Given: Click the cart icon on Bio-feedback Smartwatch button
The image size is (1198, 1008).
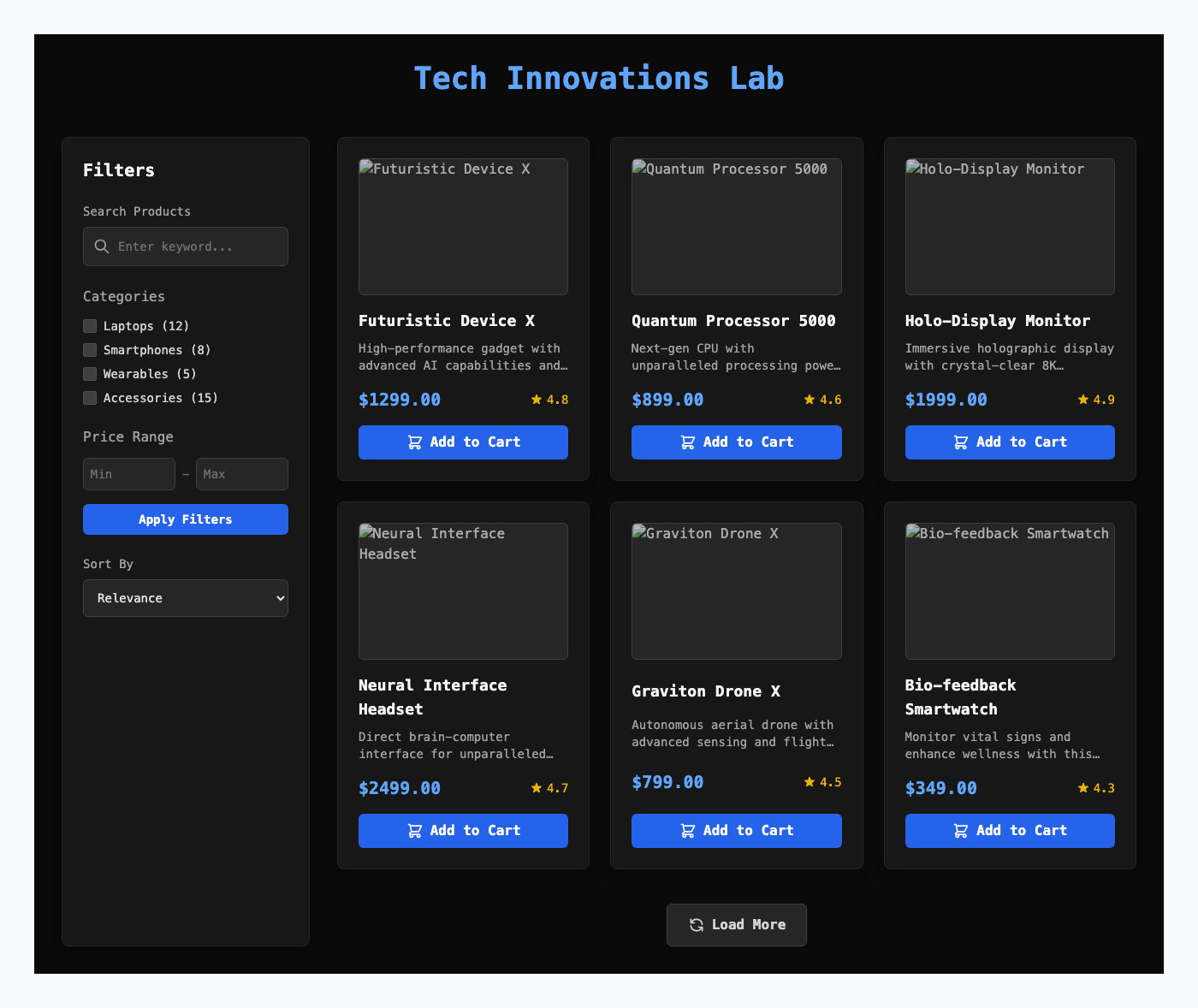Looking at the screenshot, I should point(960,831).
